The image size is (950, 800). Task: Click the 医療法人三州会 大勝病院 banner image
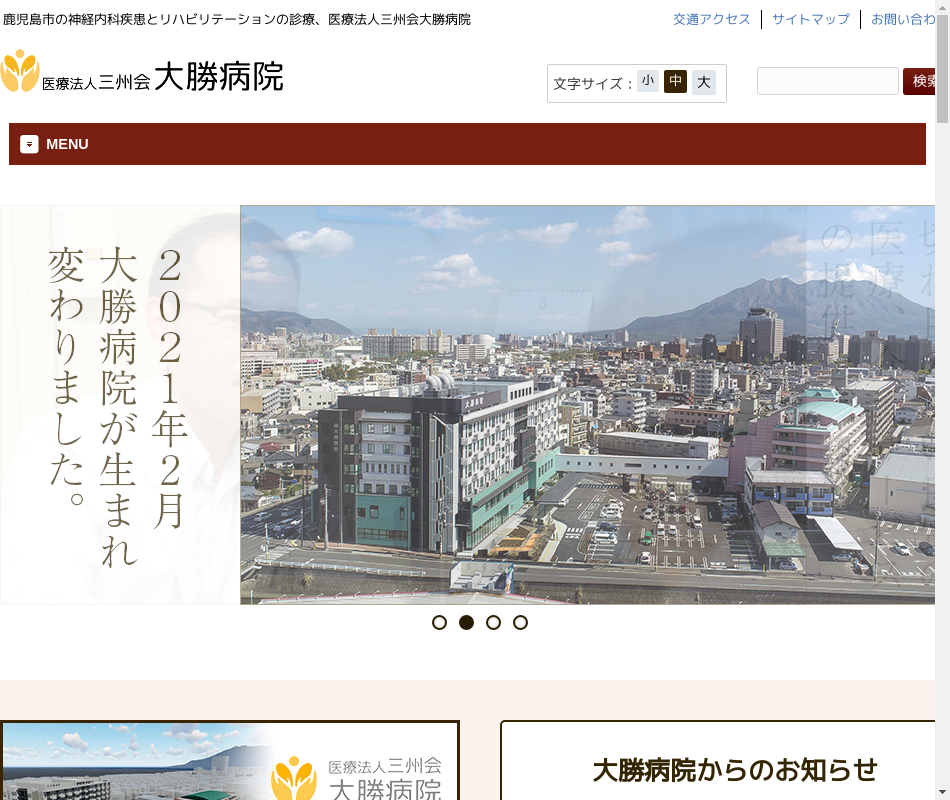click(229, 761)
